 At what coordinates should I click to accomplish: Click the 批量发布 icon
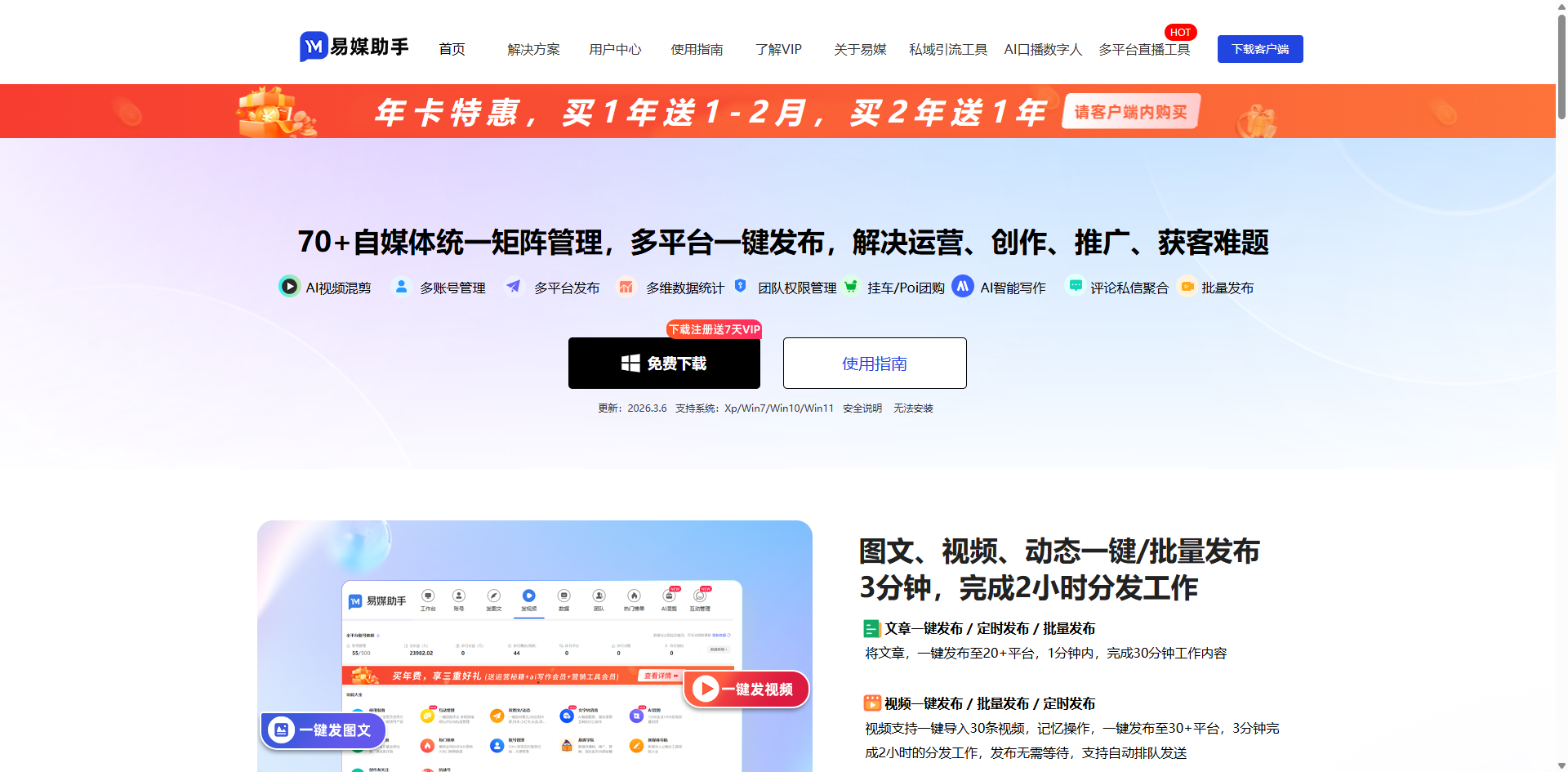point(1187,287)
